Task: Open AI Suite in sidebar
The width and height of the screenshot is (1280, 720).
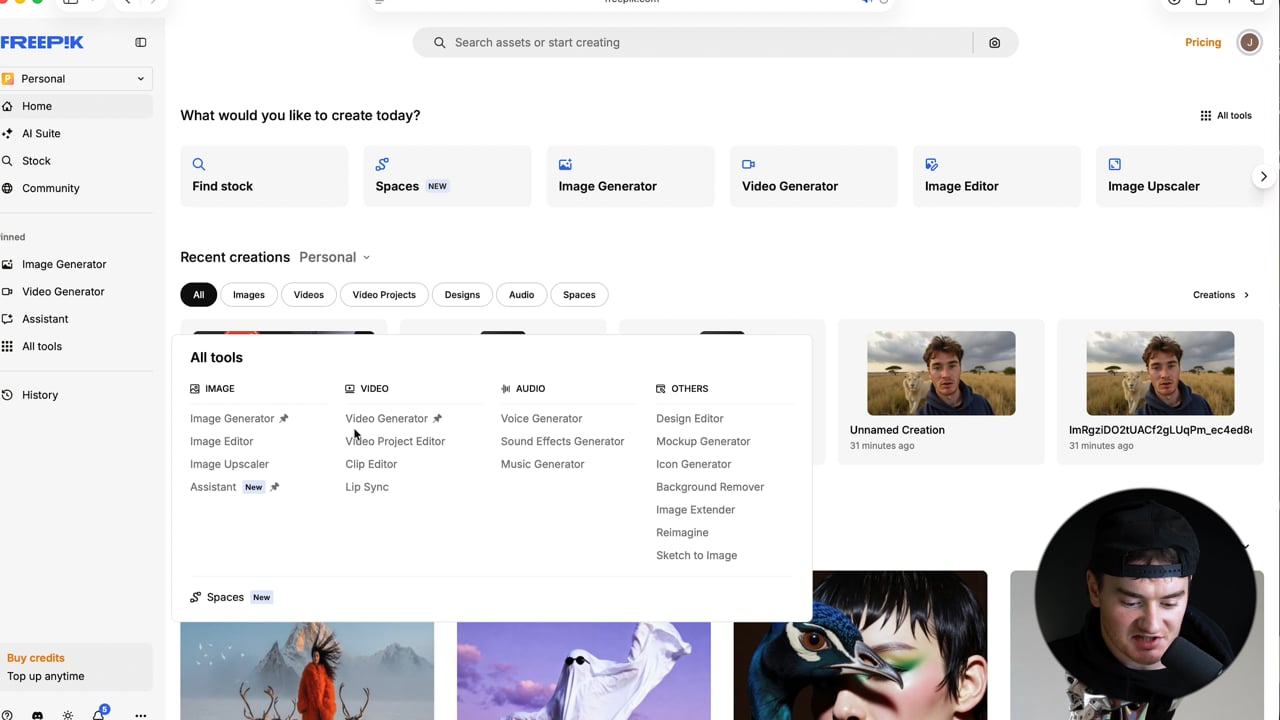Action: 76,133
